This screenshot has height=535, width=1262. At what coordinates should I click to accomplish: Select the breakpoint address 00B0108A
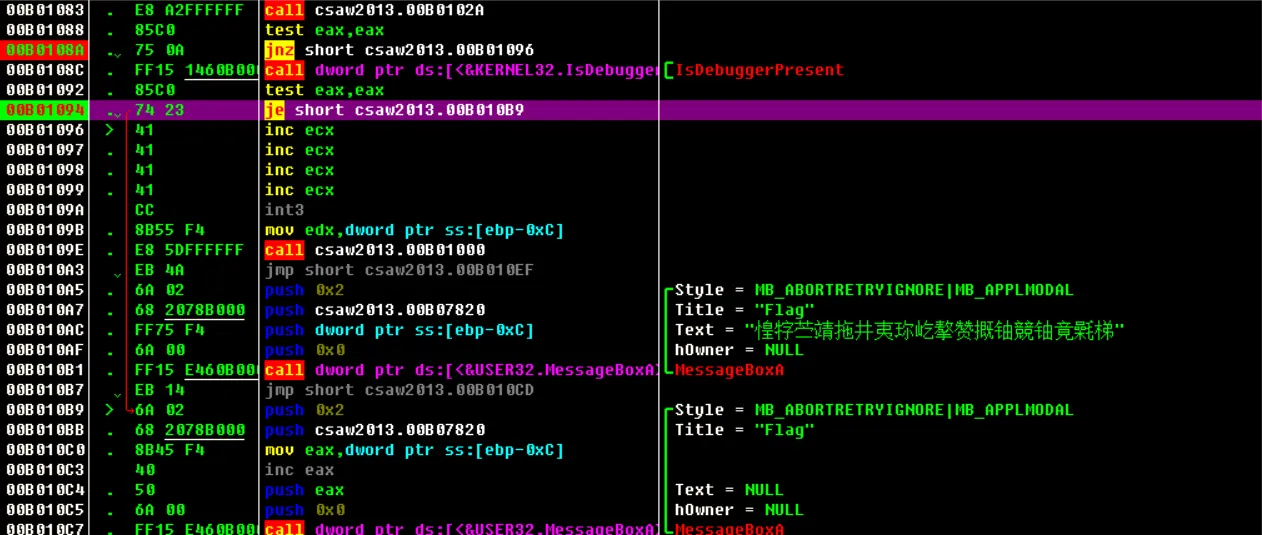tap(45, 50)
